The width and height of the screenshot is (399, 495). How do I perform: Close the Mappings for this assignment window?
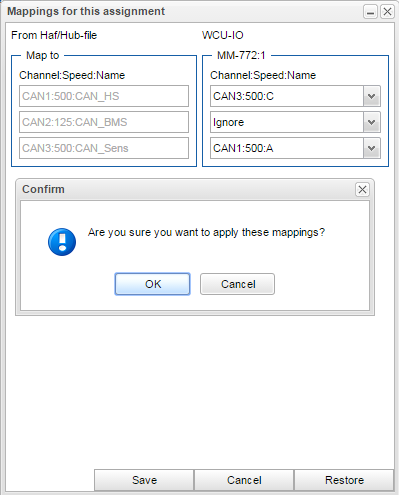pos(387,12)
